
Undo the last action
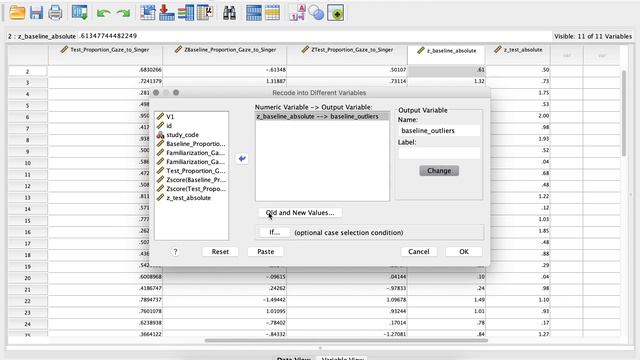coord(104,13)
